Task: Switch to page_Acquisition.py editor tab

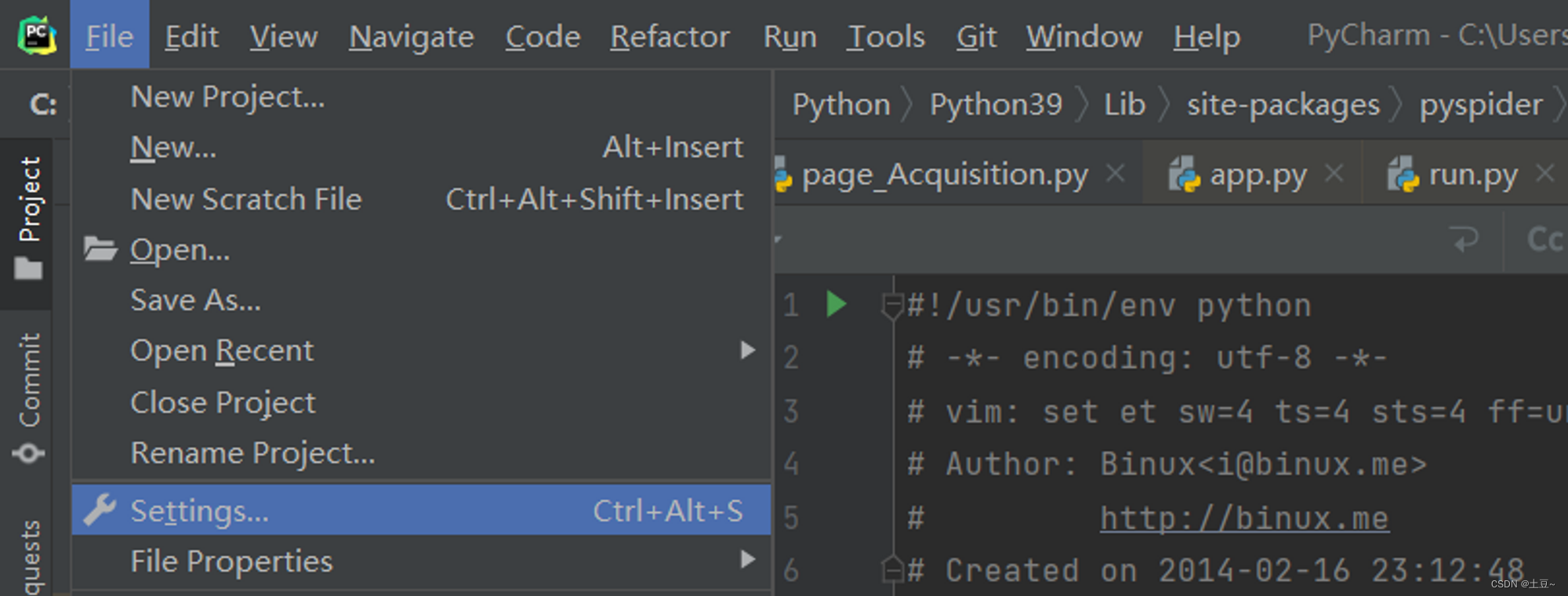Action: [945, 174]
